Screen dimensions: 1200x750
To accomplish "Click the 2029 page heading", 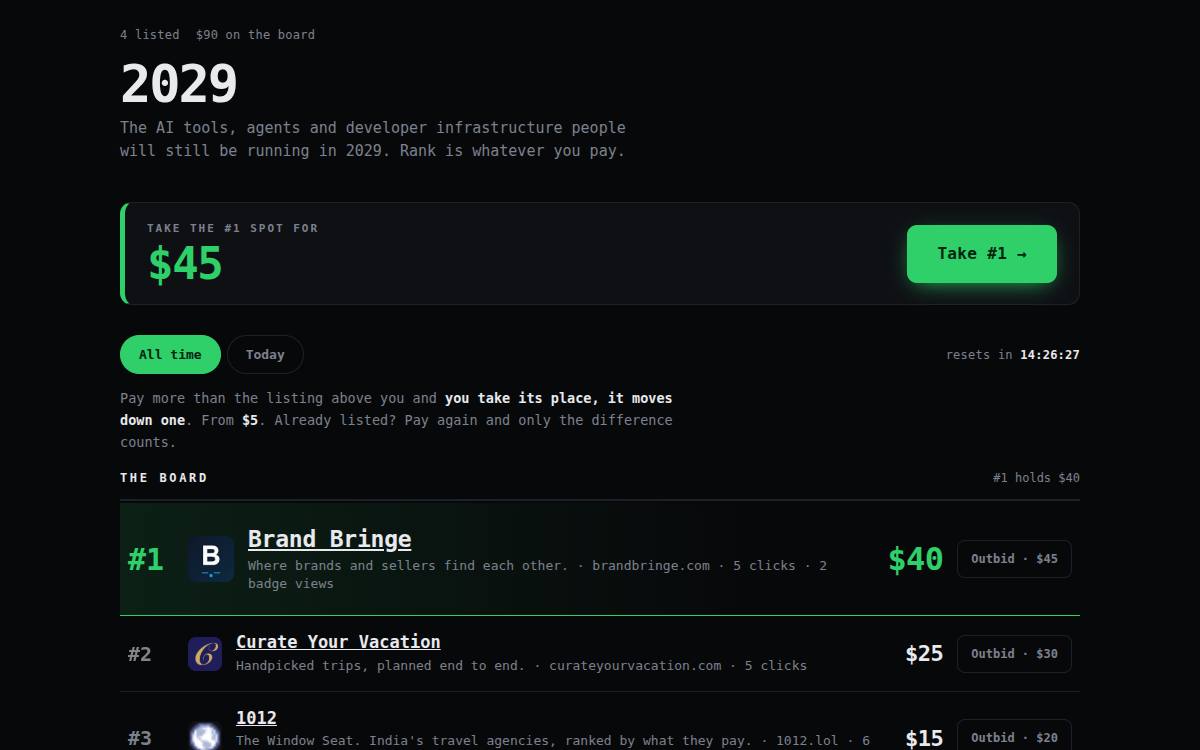I will click(x=179, y=84).
